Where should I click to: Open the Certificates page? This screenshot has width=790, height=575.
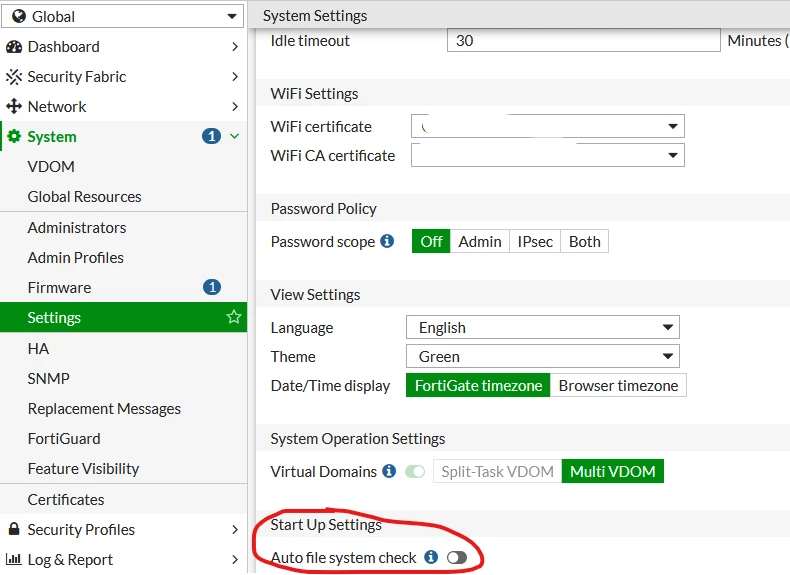pyautogui.click(x=123, y=499)
